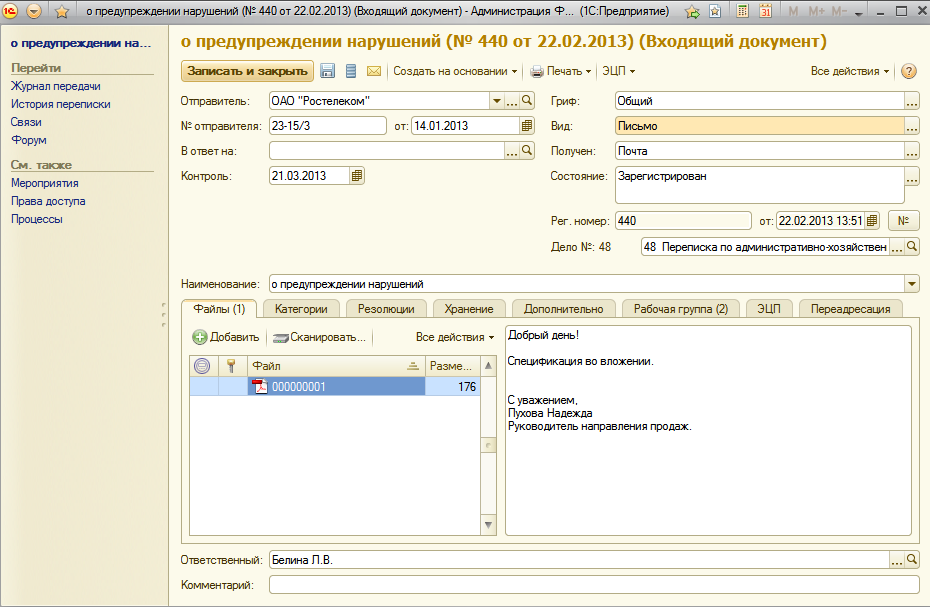The width and height of the screenshot is (931, 607).
Task: Click the Рег. номер field 440
Action: pyautogui.click(x=683, y=221)
